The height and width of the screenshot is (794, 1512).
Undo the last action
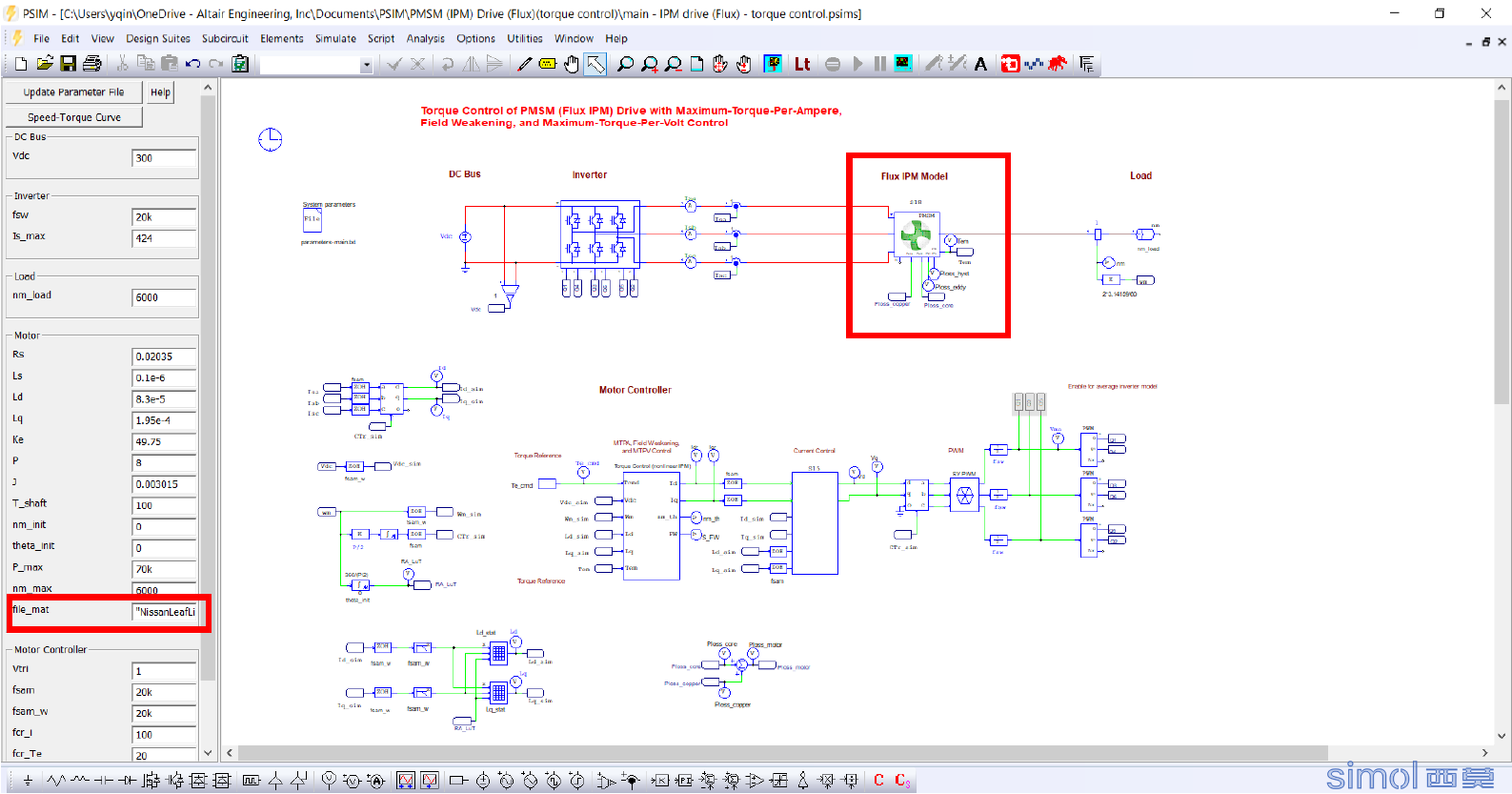(193, 64)
